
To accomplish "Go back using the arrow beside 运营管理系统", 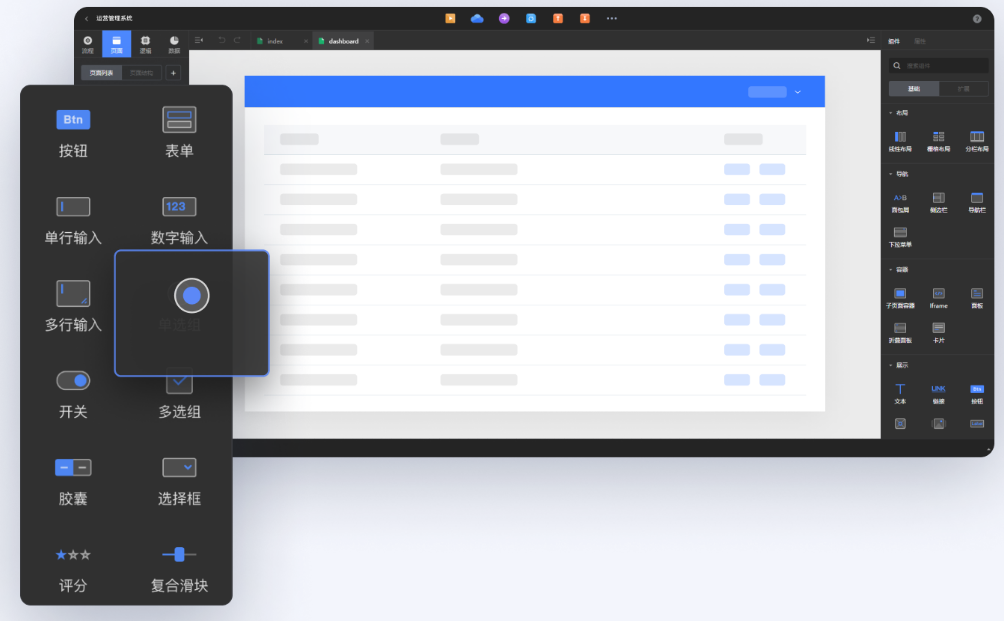I will [86, 19].
